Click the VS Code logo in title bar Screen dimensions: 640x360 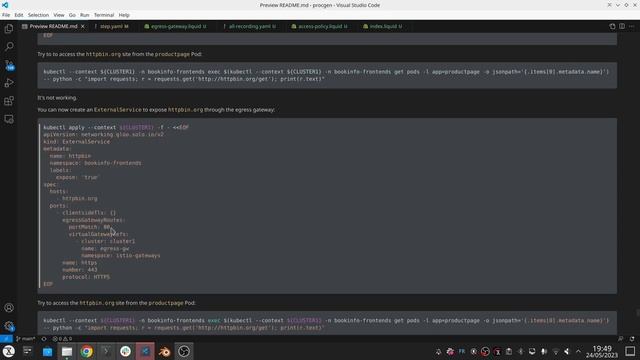(x=5, y=5)
